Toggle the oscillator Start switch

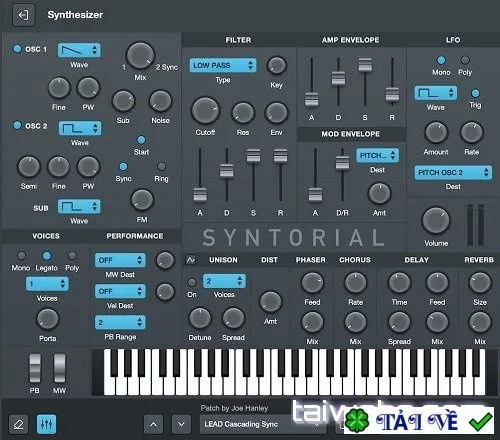(x=141, y=140)
